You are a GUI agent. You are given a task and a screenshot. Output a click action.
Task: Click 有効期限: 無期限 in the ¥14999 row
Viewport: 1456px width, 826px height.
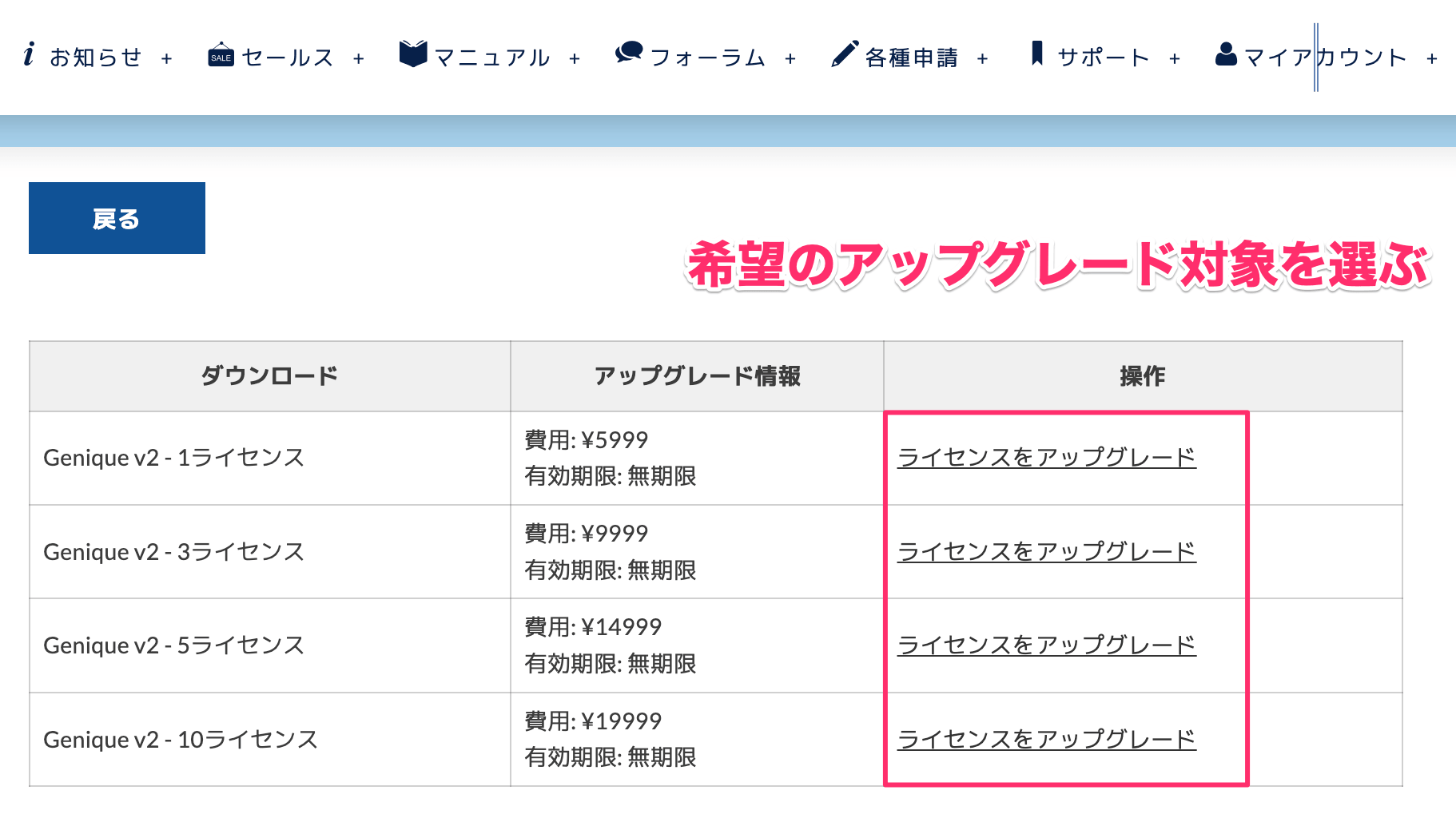point(611,664)
